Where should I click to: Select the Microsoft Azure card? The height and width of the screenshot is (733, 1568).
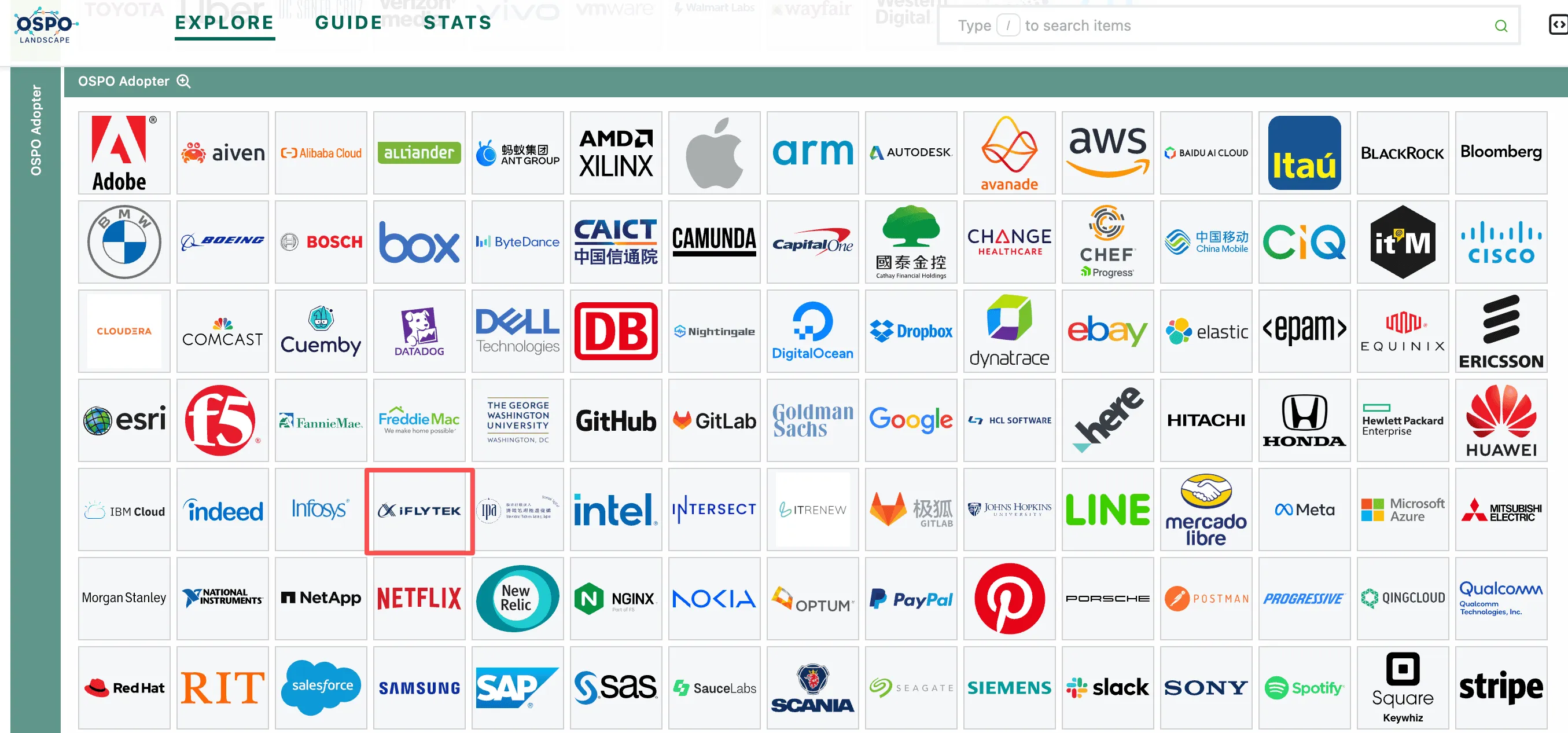coord(1403,510)
